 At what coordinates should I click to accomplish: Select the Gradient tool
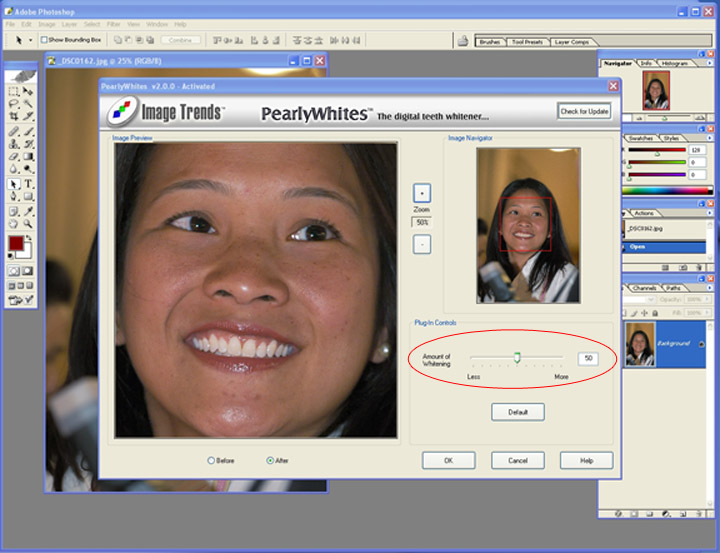(x=28, y=157)
